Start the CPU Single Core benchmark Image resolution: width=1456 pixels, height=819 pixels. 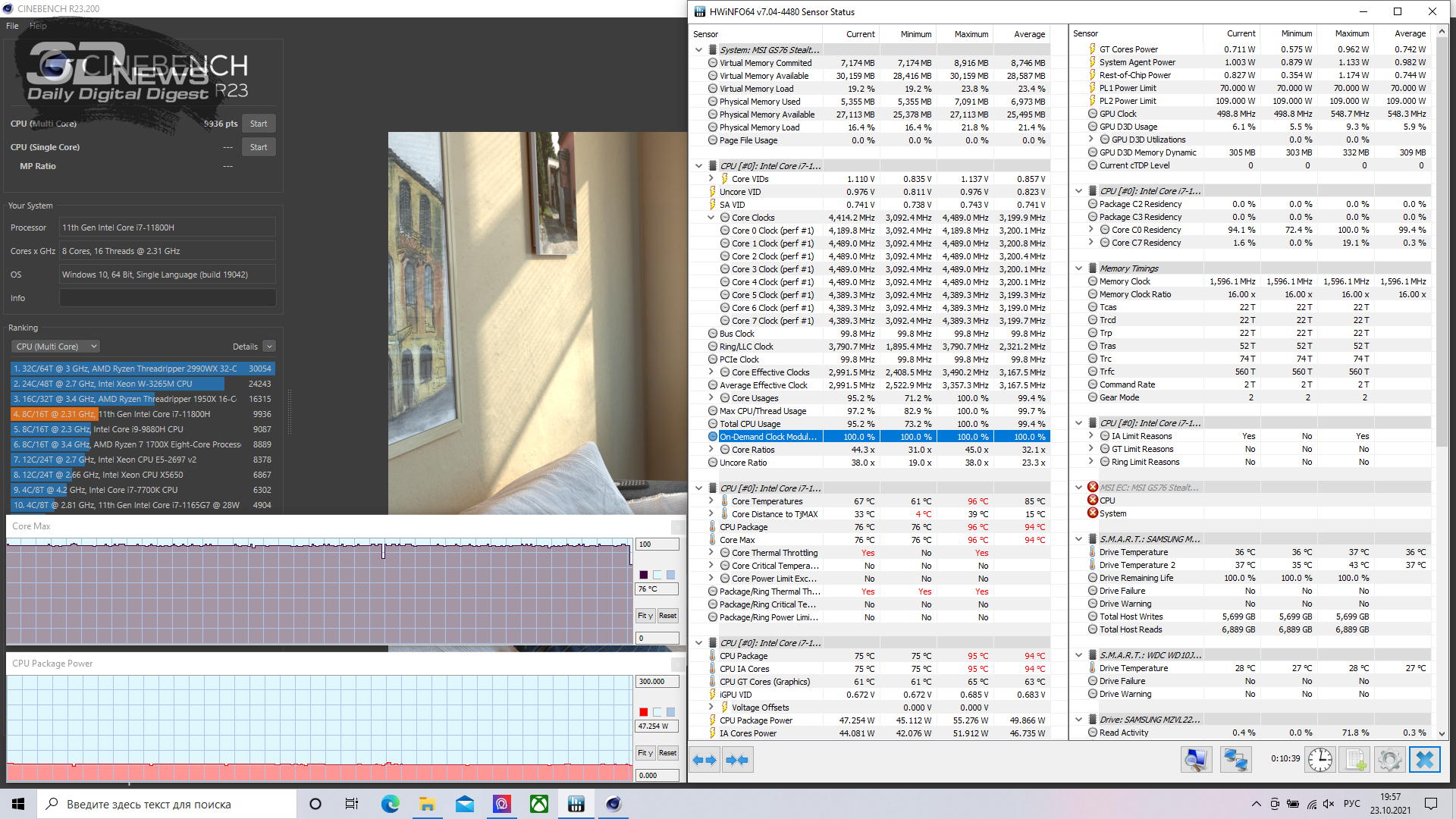pos(259,147)
